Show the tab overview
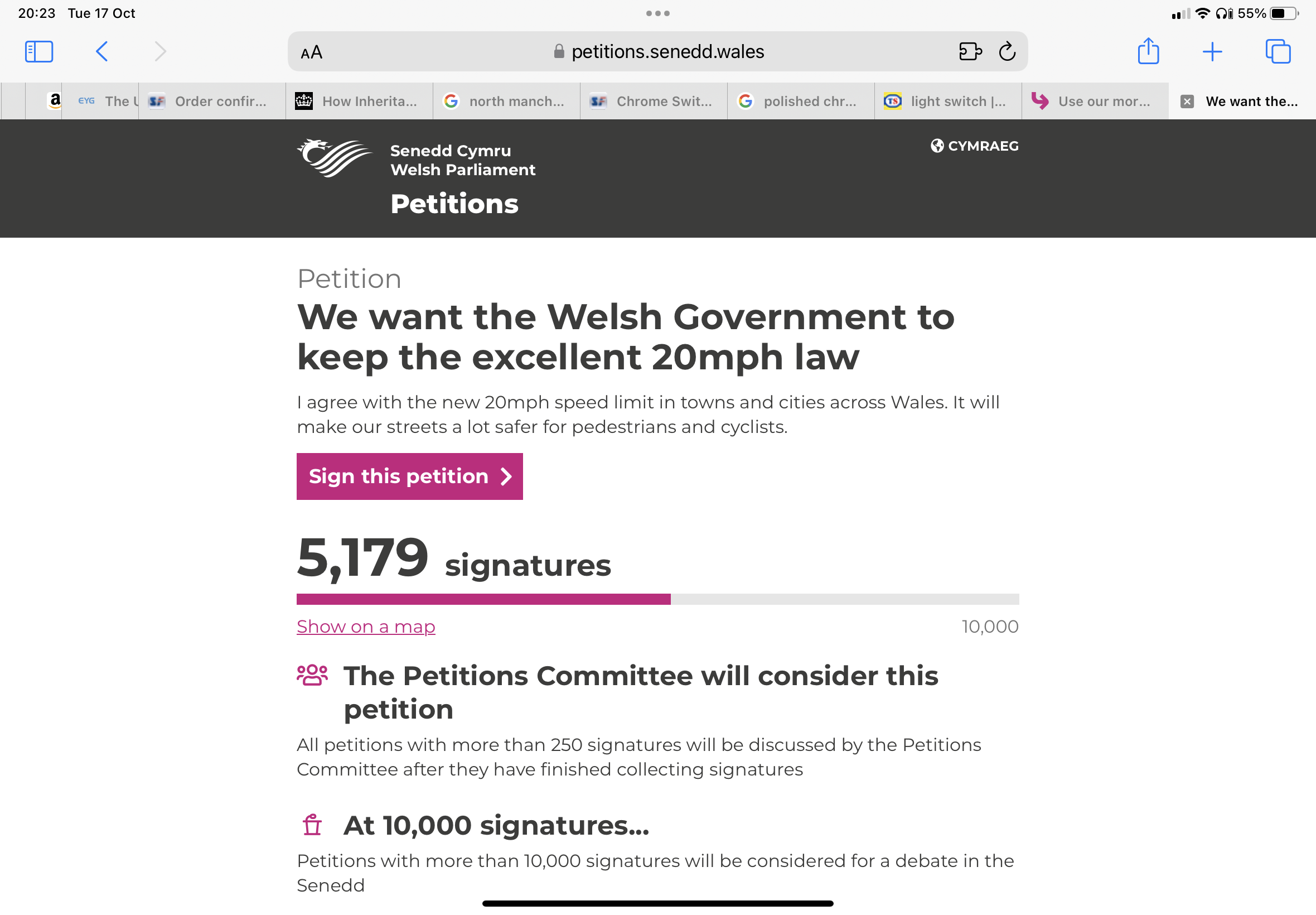Screen dimensions: 1316x915 (x=1278, y=51)
